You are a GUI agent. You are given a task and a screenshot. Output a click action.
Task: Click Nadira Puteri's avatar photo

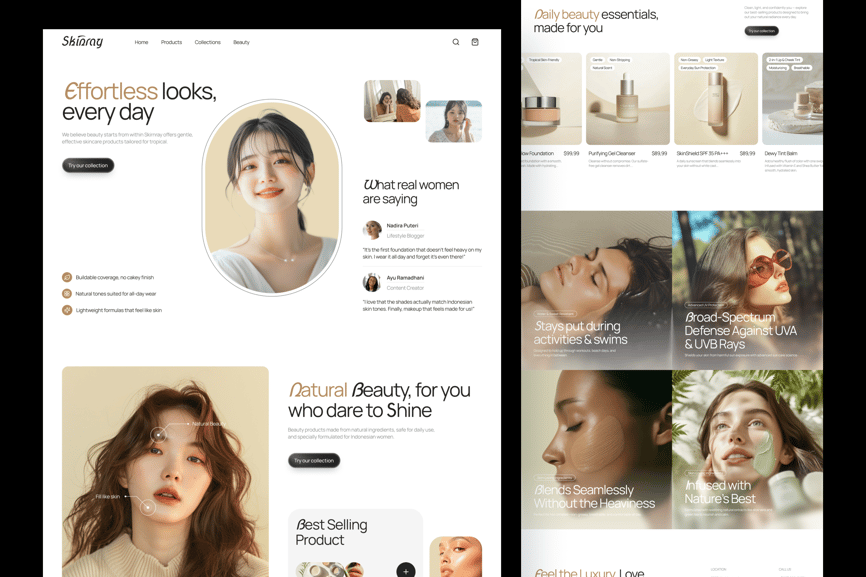[x=372, y=230]
